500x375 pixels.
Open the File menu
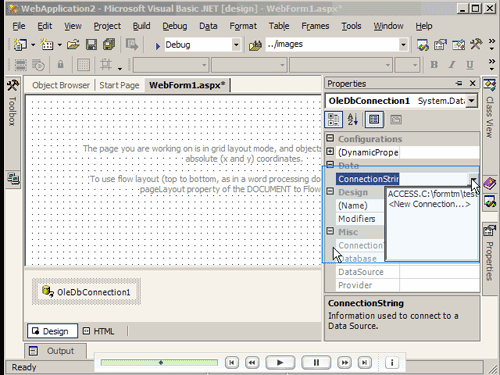(x=19, y=26)
